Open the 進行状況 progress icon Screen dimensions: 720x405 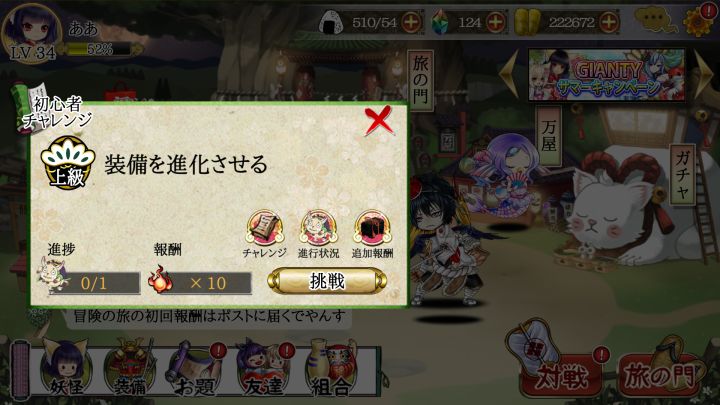(319, 234)
